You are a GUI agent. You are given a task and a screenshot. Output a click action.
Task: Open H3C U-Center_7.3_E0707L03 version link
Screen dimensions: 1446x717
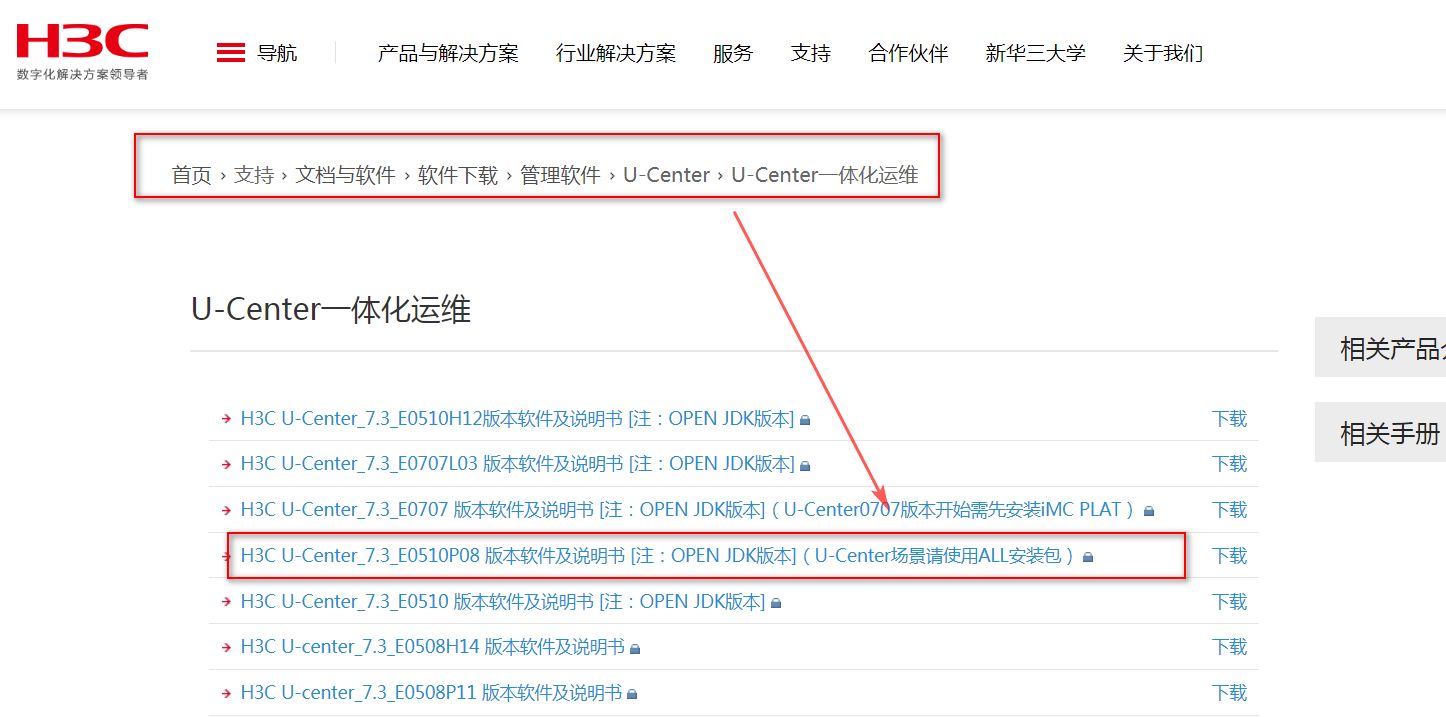[517, 464]
